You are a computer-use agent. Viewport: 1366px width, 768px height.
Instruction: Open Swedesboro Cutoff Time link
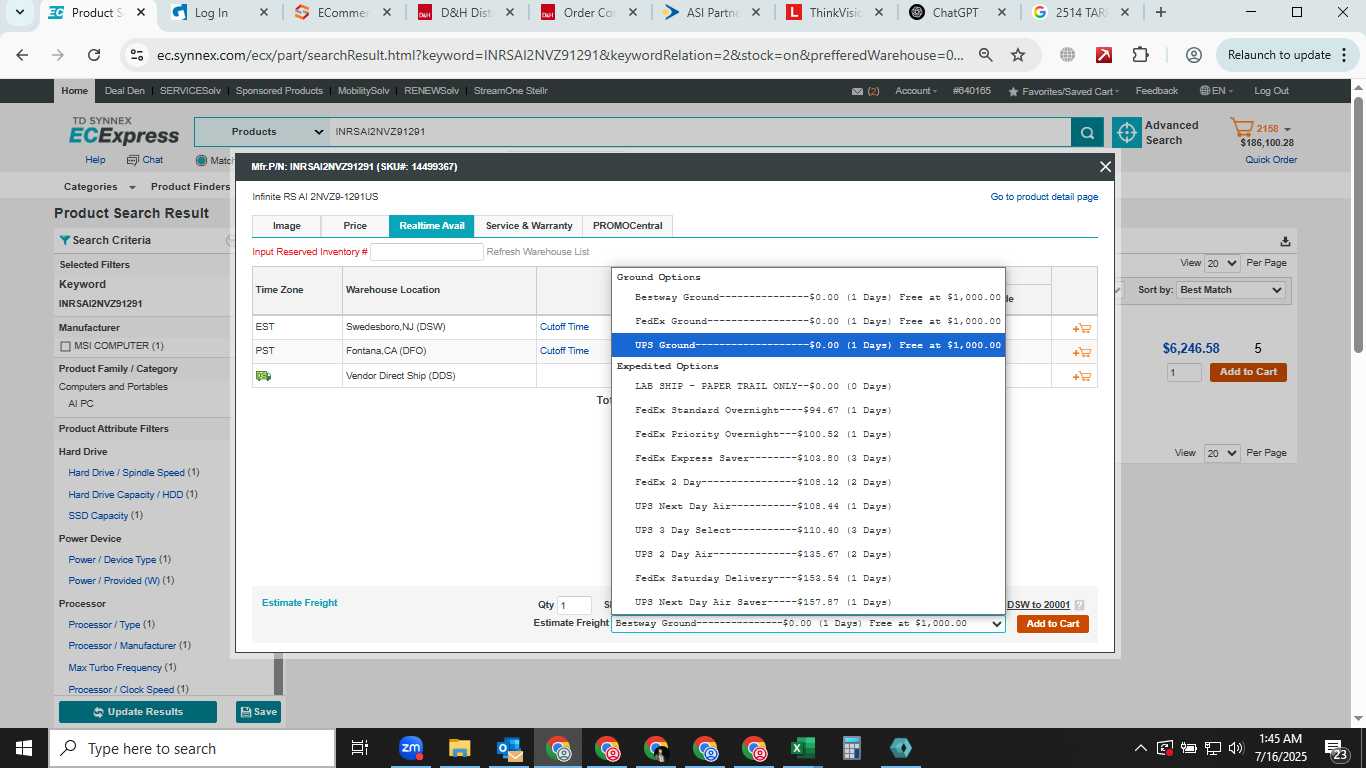tap(564, 327)
